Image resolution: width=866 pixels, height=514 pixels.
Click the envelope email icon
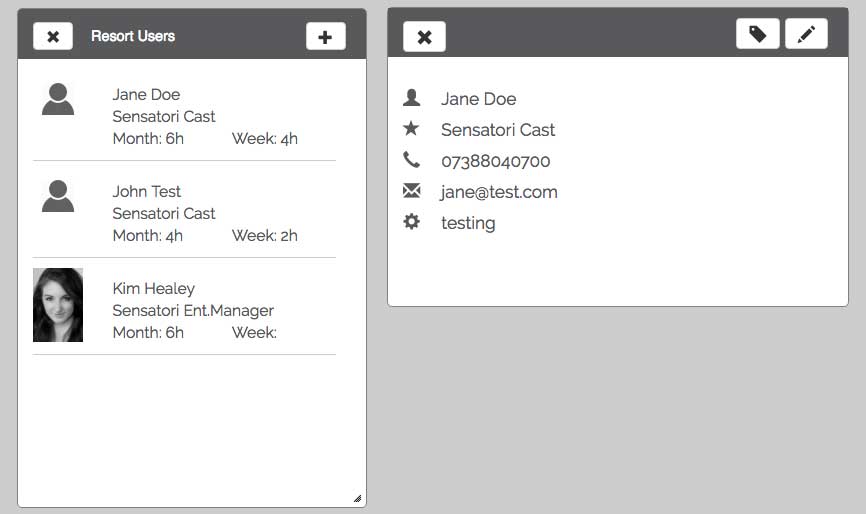click(411, 190)
